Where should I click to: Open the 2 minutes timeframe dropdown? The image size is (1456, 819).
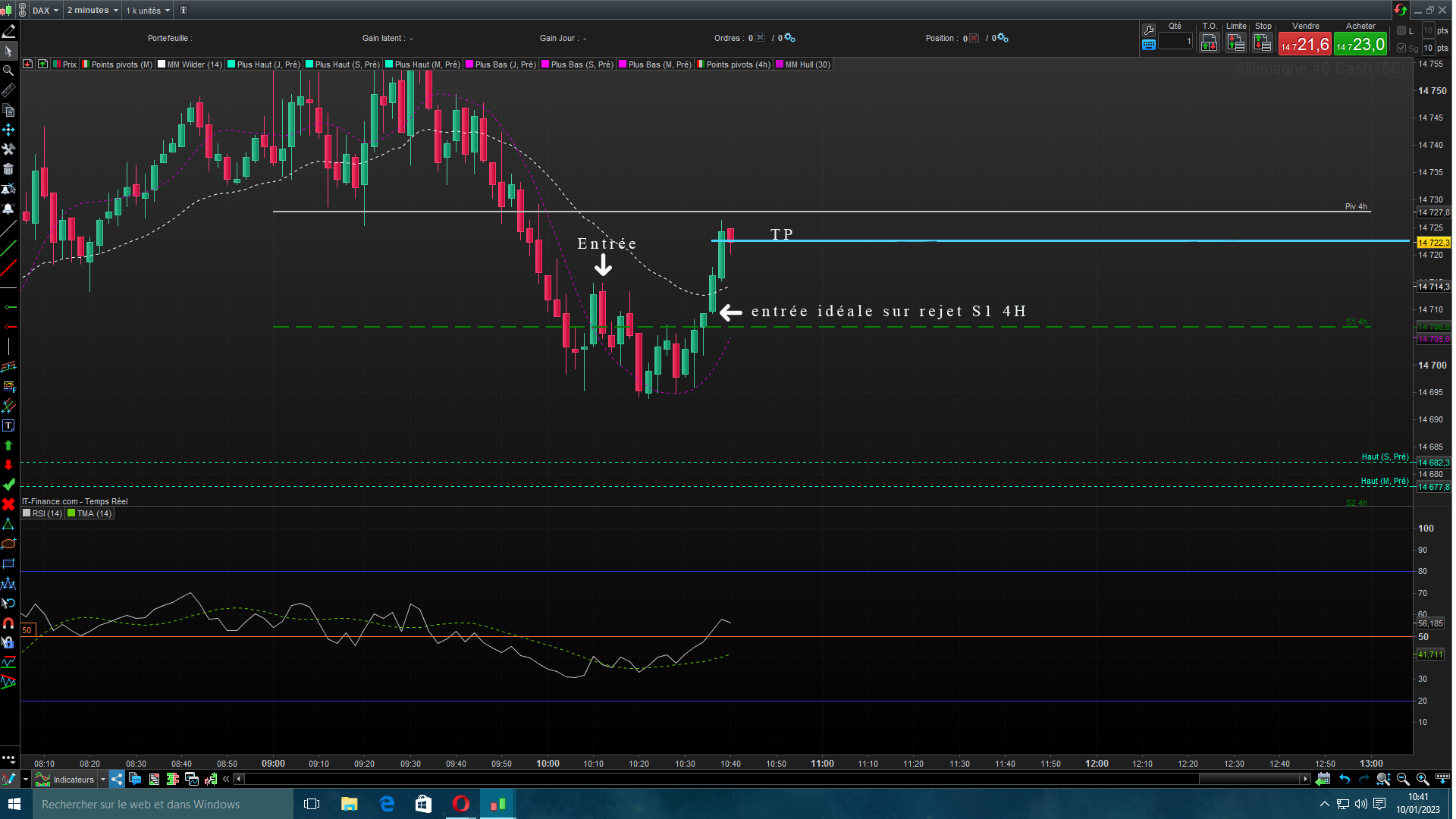click(93, 10)
